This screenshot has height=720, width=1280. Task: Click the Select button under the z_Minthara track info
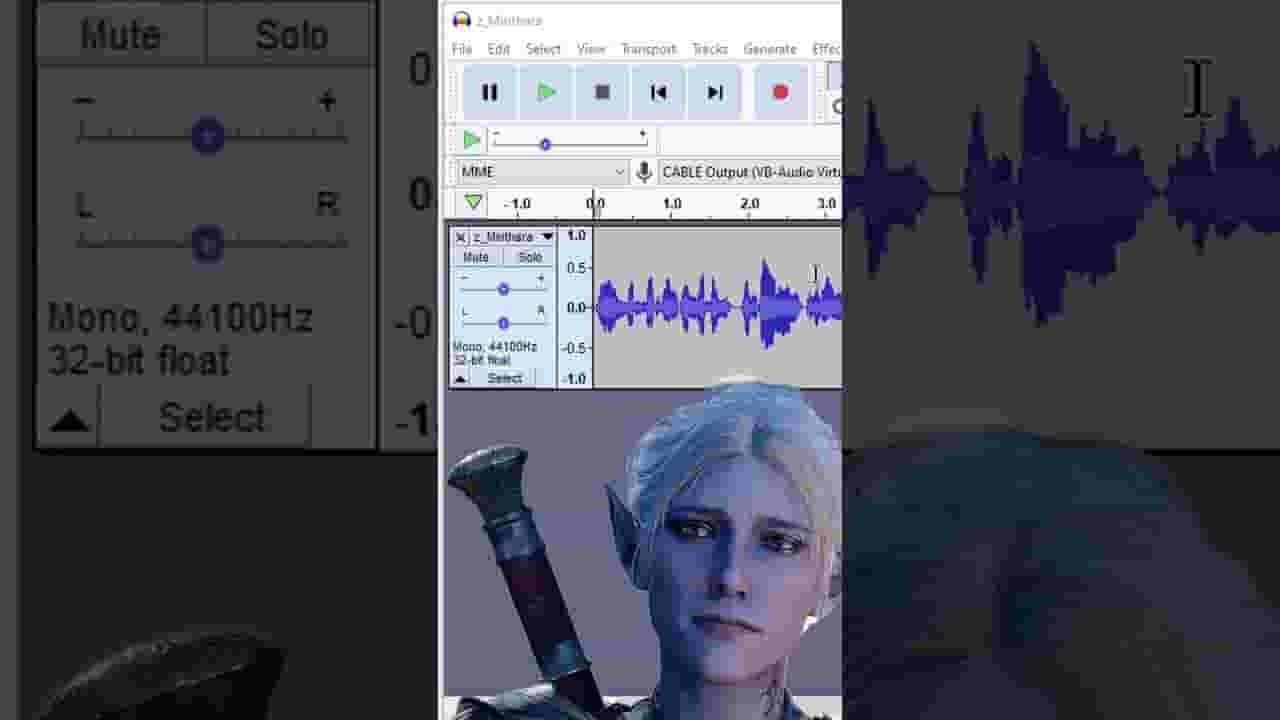click(504, 378)
